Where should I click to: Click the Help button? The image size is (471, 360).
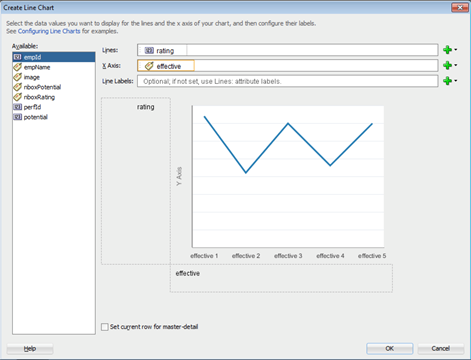pos(30,349)
